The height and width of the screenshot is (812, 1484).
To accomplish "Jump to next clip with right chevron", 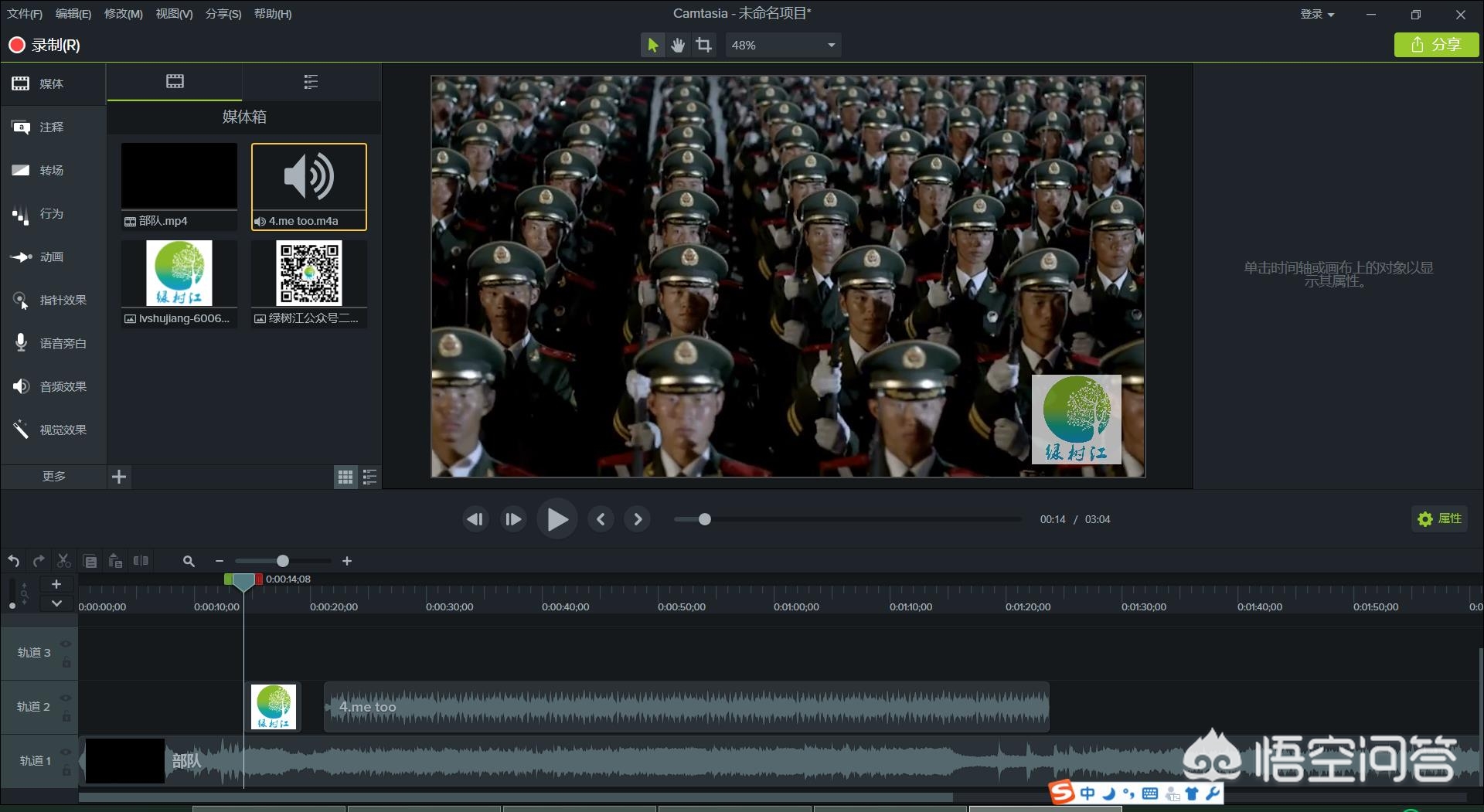I will point(638,519).
